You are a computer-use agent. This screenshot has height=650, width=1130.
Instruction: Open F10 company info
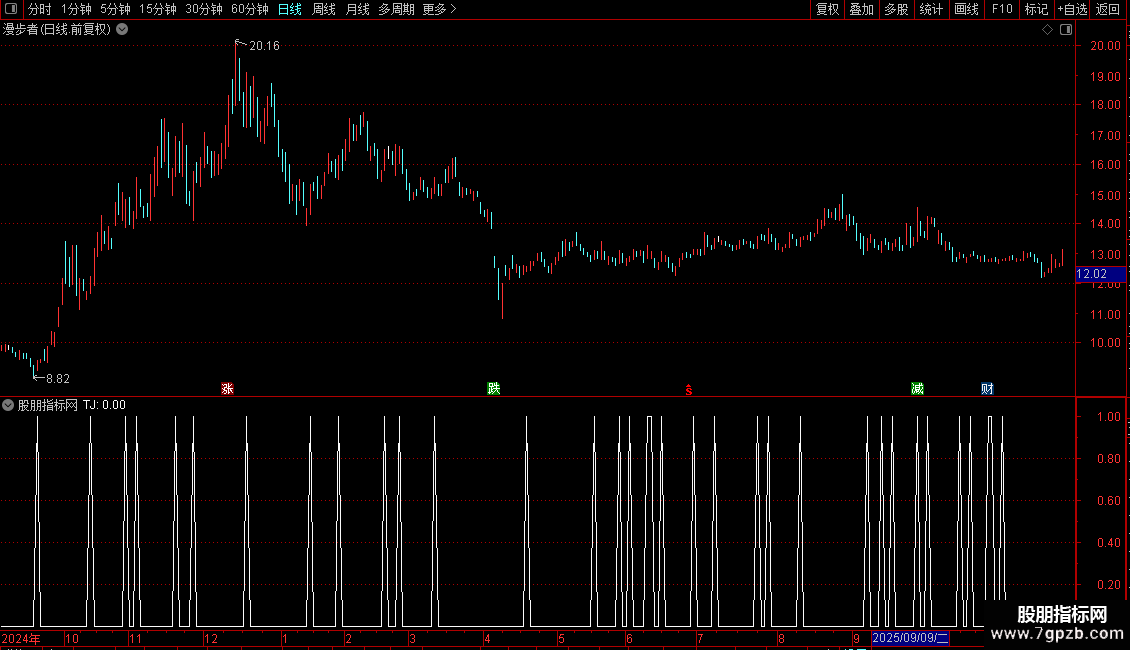1002,9
